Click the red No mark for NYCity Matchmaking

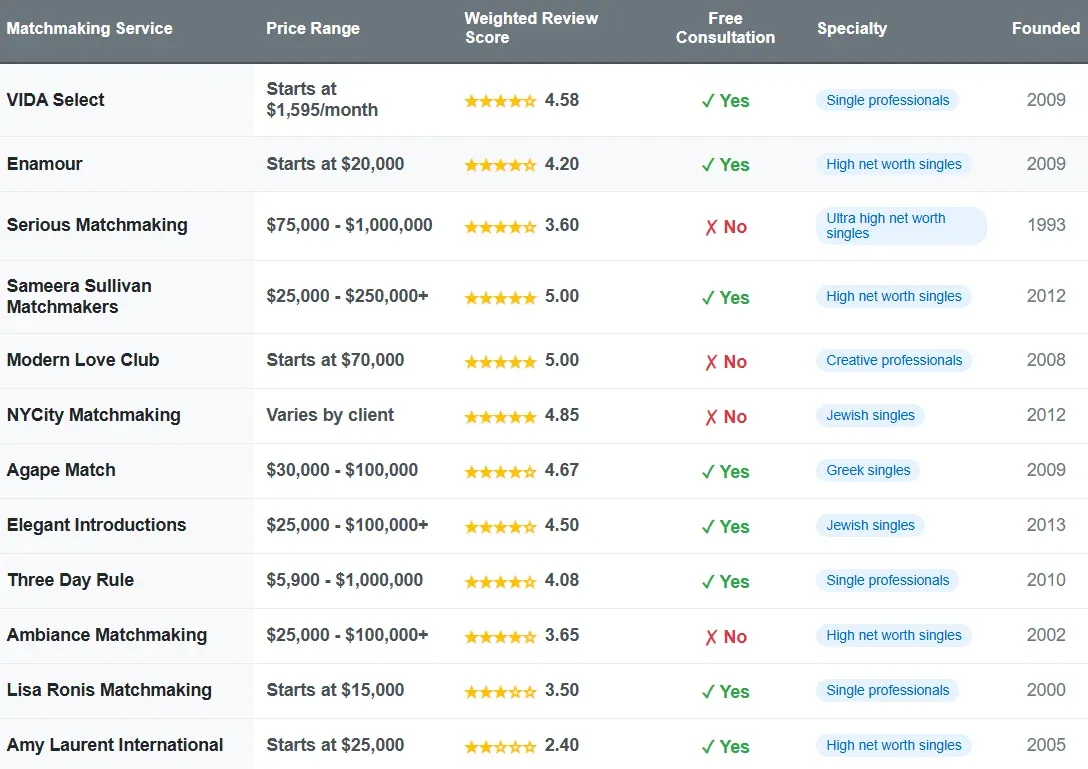(x=725, y=417)
